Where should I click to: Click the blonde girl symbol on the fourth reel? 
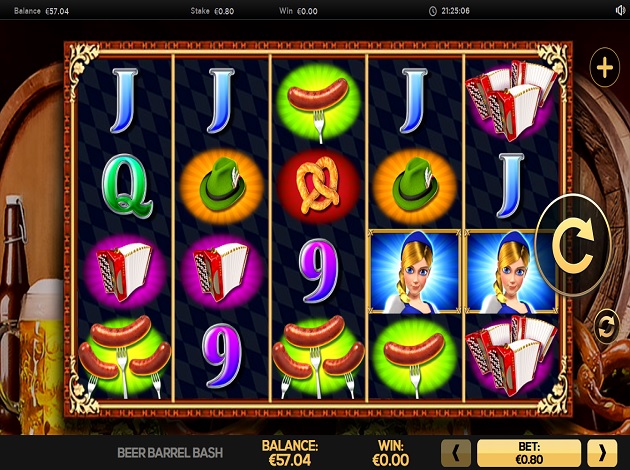click(415, 272)
